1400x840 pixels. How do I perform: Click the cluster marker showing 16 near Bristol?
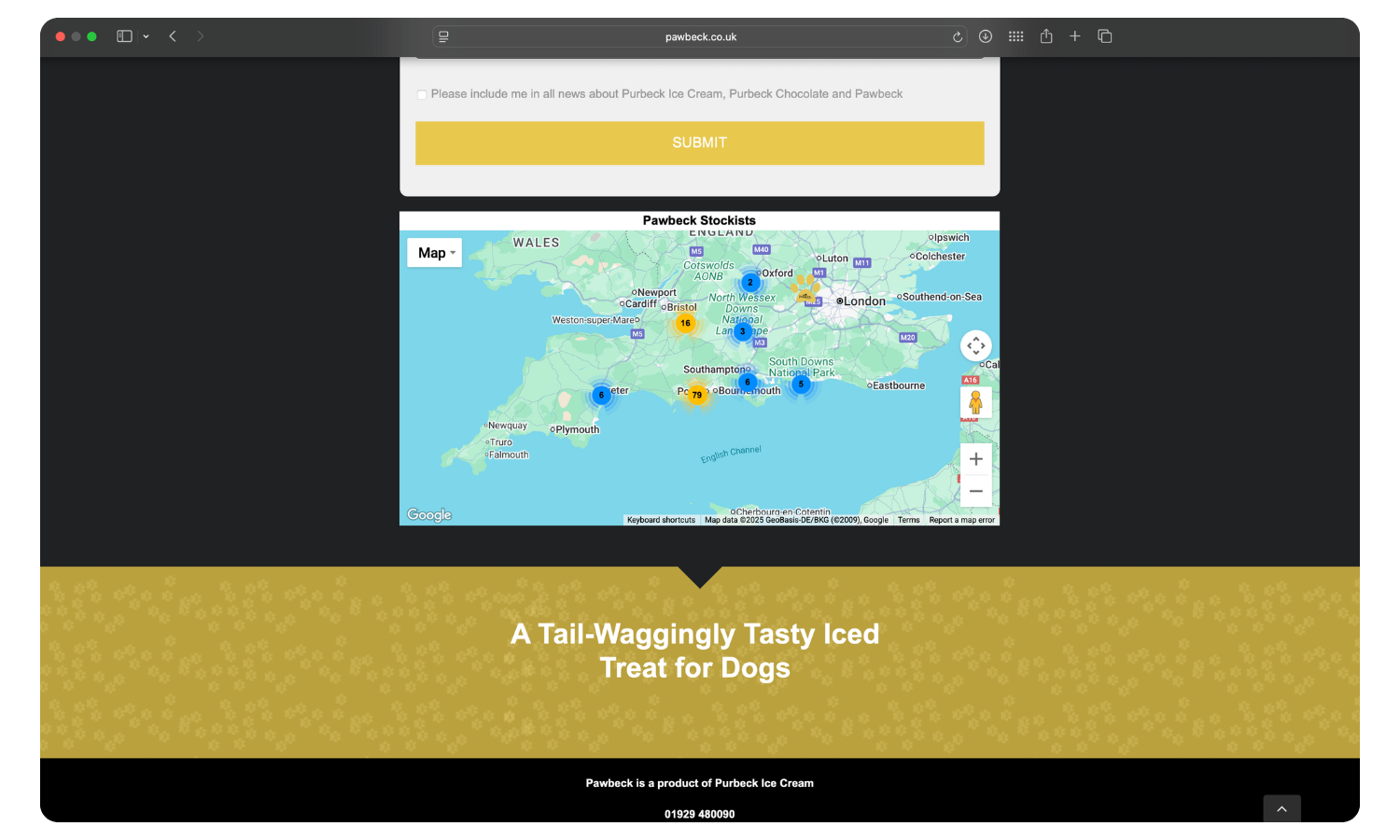point(685,323)
